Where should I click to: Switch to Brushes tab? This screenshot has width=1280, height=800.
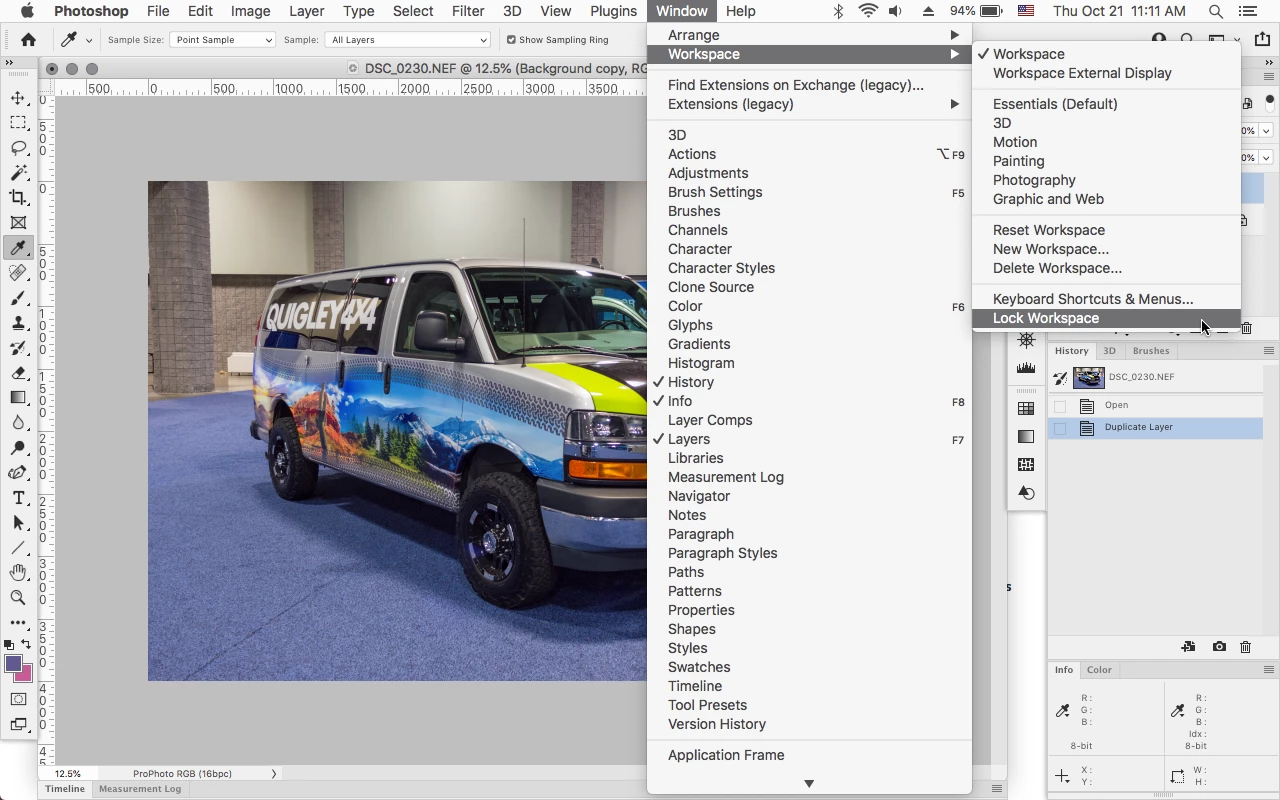1151,351
